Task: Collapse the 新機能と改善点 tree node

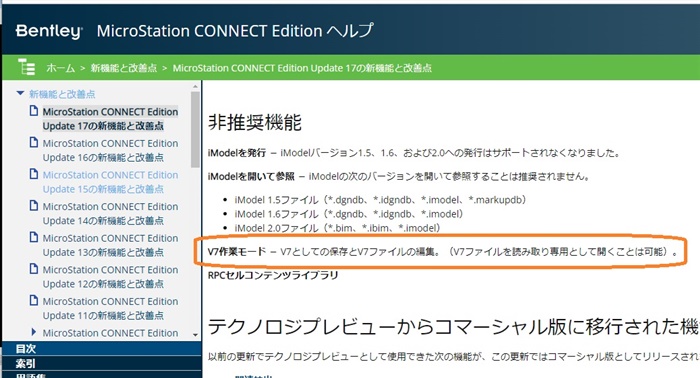Action: click(20, 93)
